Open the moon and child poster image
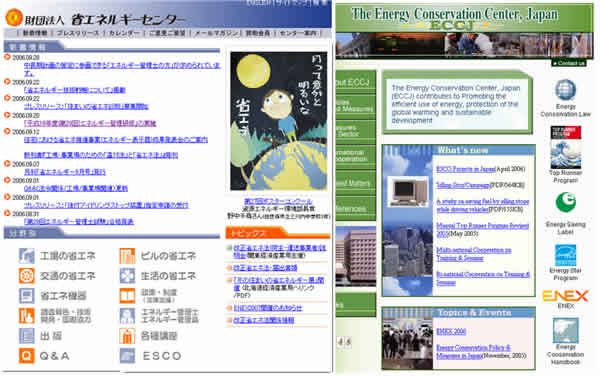600x377 pixels. coord(279,121)
